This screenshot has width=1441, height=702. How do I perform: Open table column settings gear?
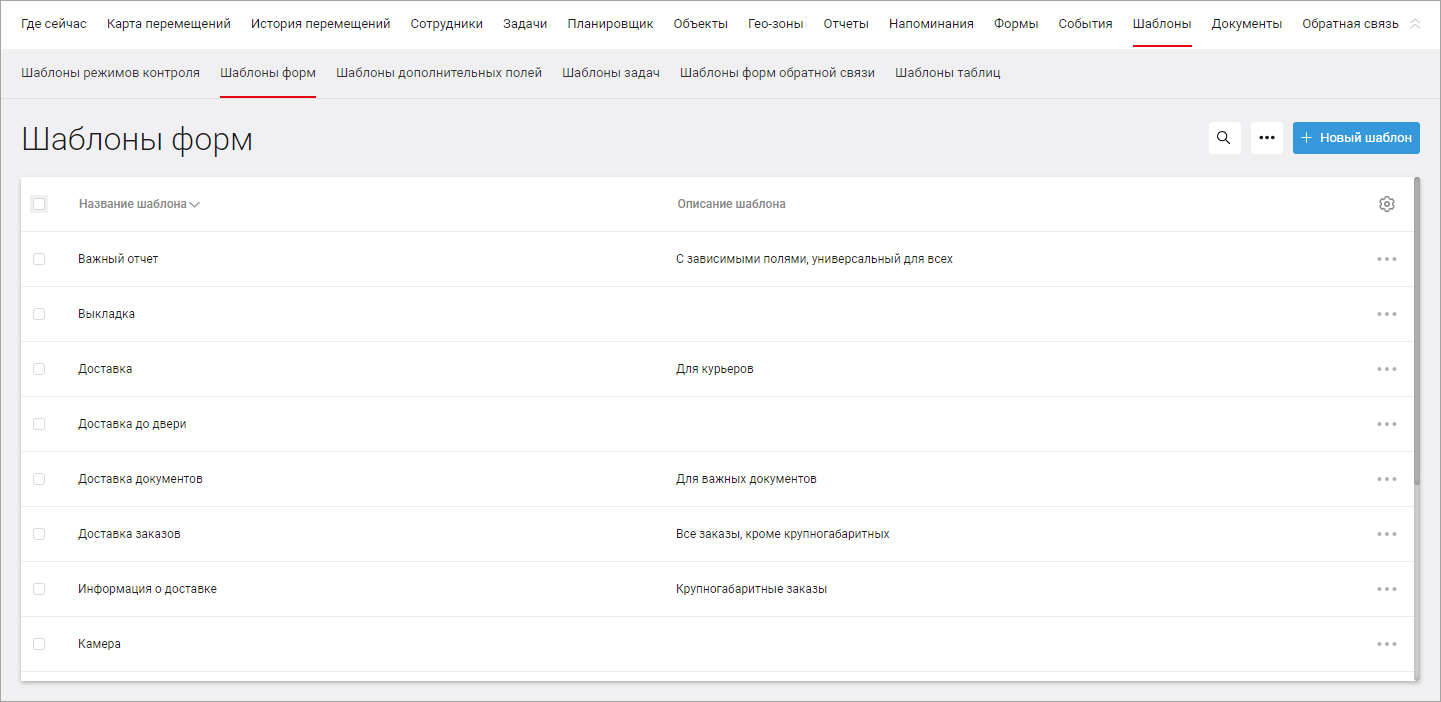(1387, 204)
